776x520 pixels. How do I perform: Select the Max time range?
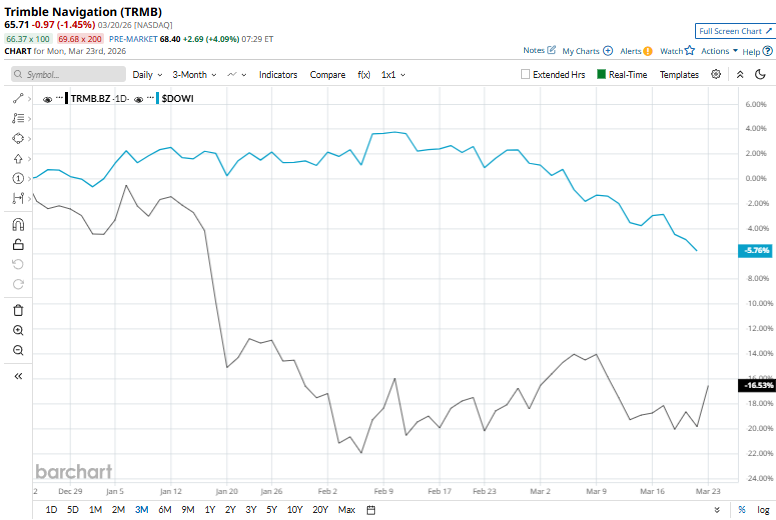coord(346,510)
